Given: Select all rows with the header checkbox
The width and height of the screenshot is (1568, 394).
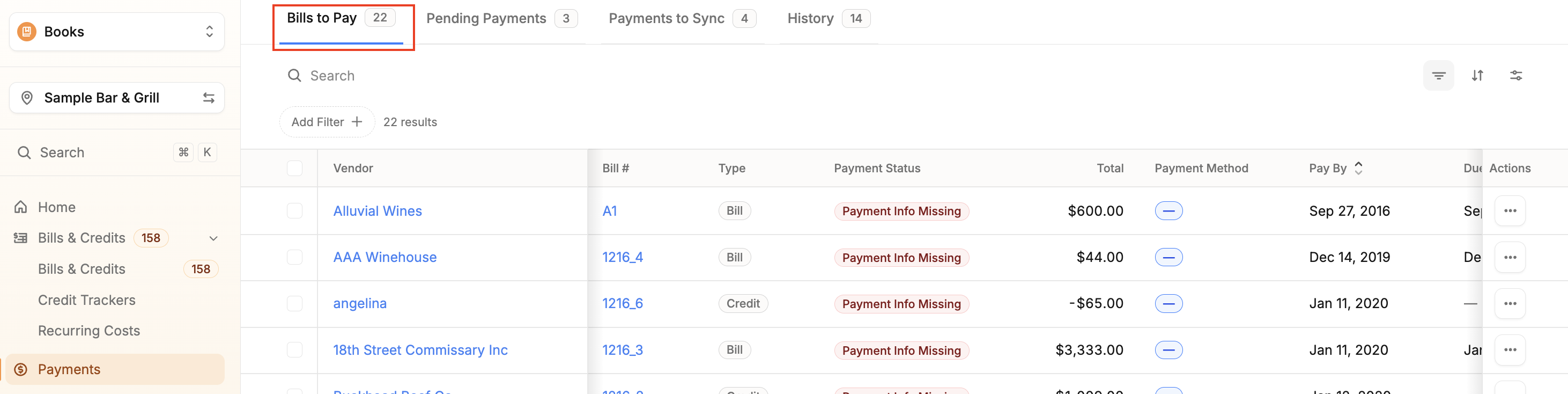Looking at the screenshot, I should click(x=294, y=168).
